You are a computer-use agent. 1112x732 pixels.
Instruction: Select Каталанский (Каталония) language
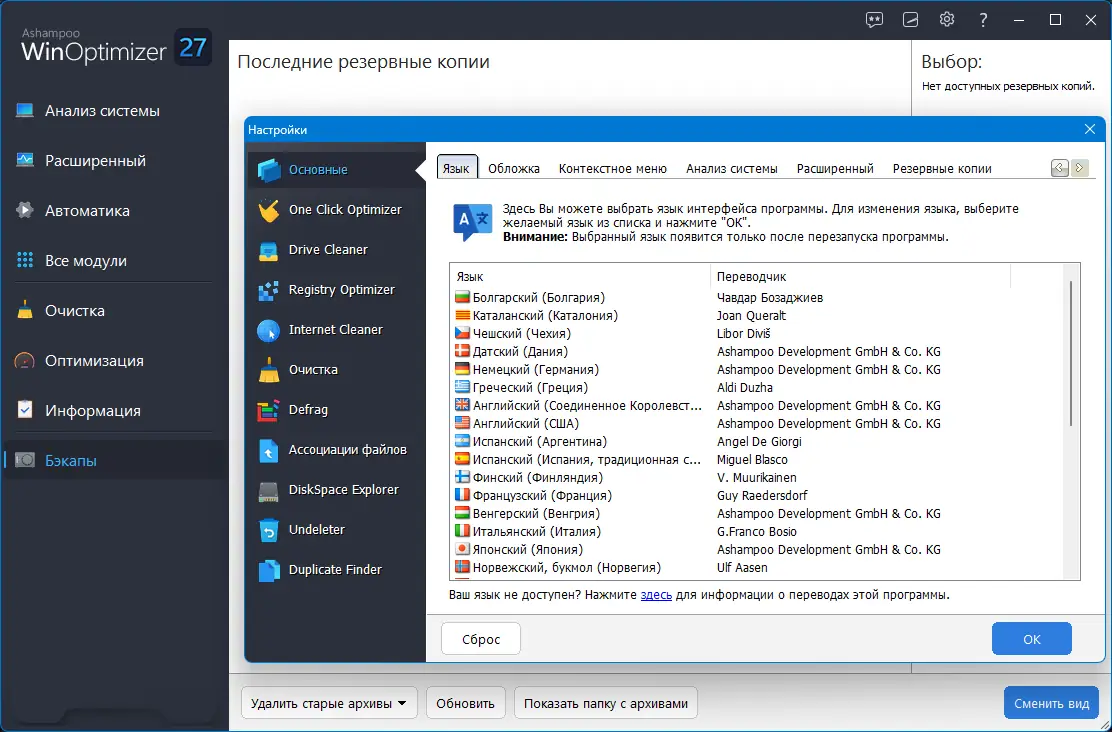(757, 316)
